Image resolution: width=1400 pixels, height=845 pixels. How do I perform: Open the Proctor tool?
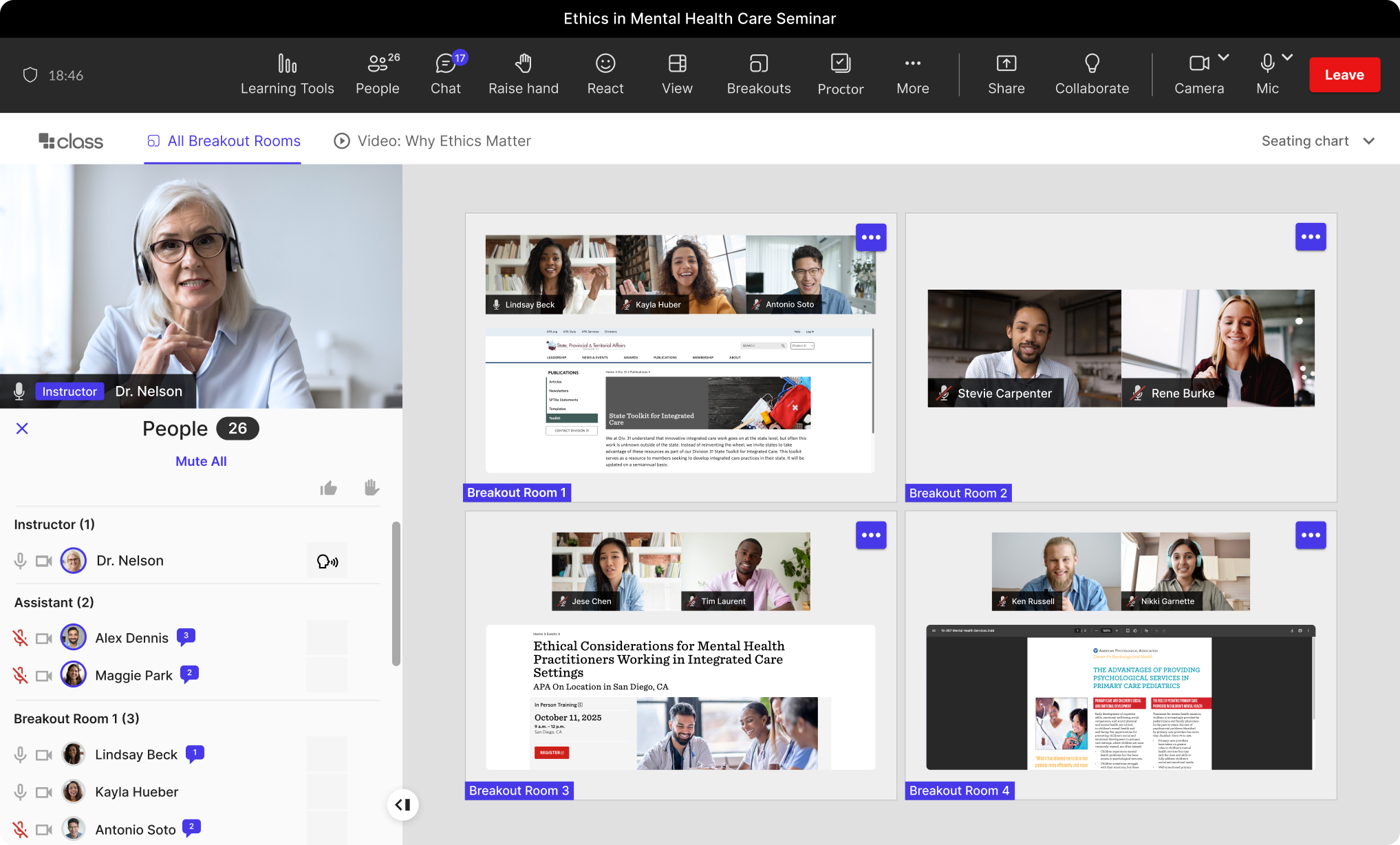[x=840, y=74]
